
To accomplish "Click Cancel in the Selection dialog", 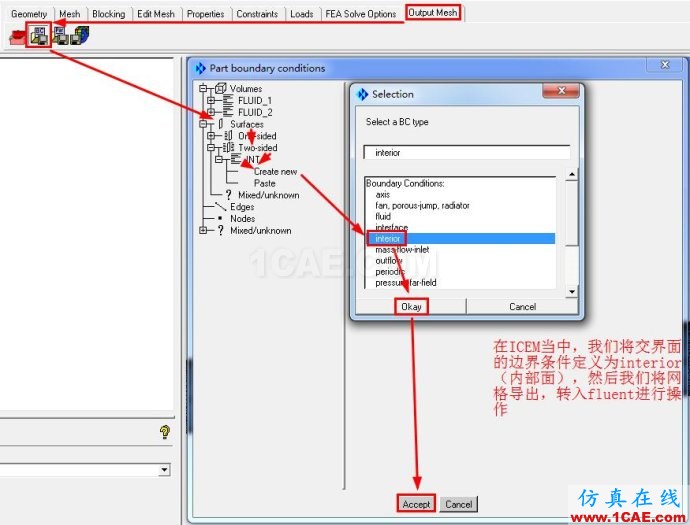I will (522, 307).
